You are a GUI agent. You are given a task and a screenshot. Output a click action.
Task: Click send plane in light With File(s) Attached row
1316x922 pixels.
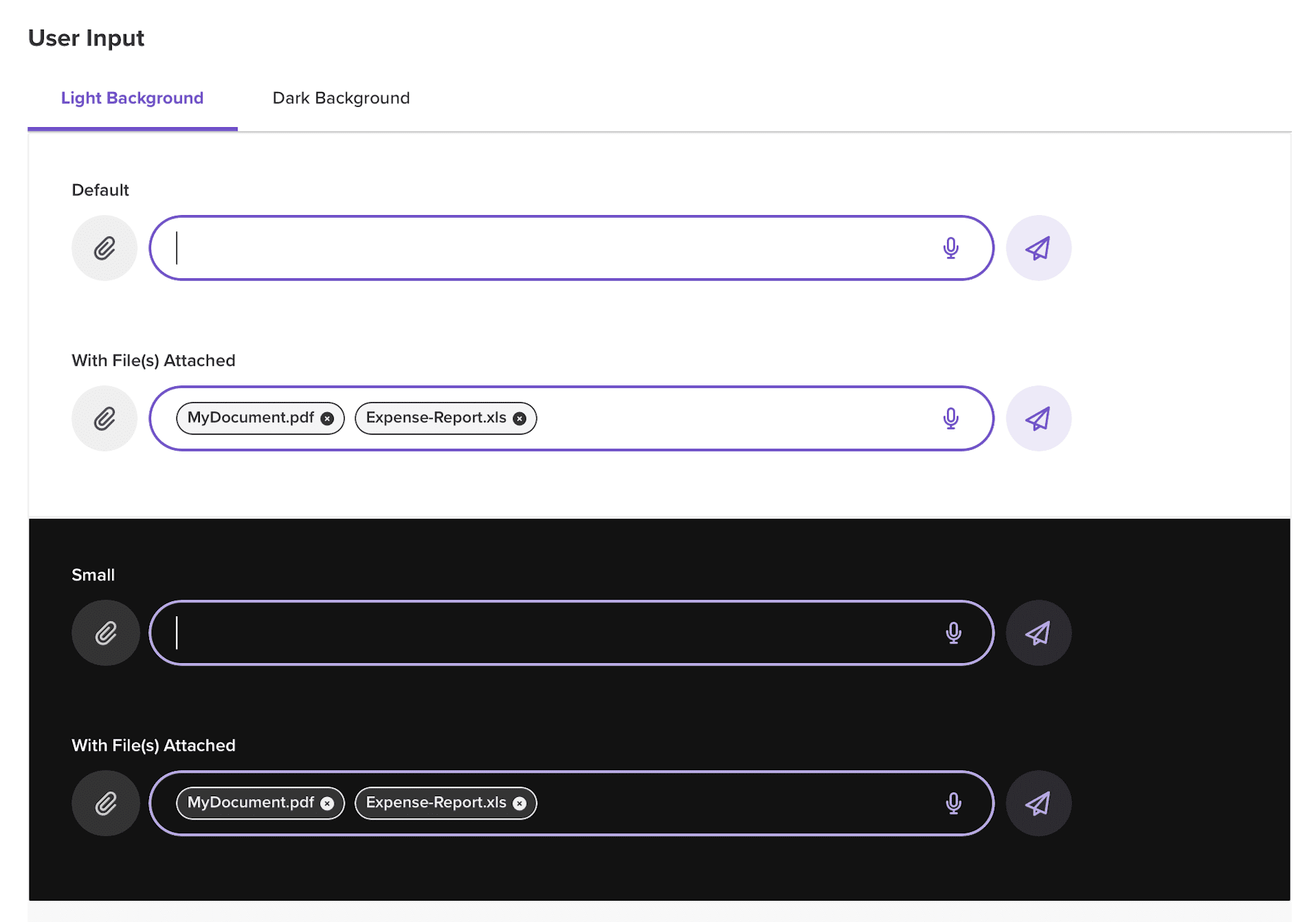tap(1039, 418)
